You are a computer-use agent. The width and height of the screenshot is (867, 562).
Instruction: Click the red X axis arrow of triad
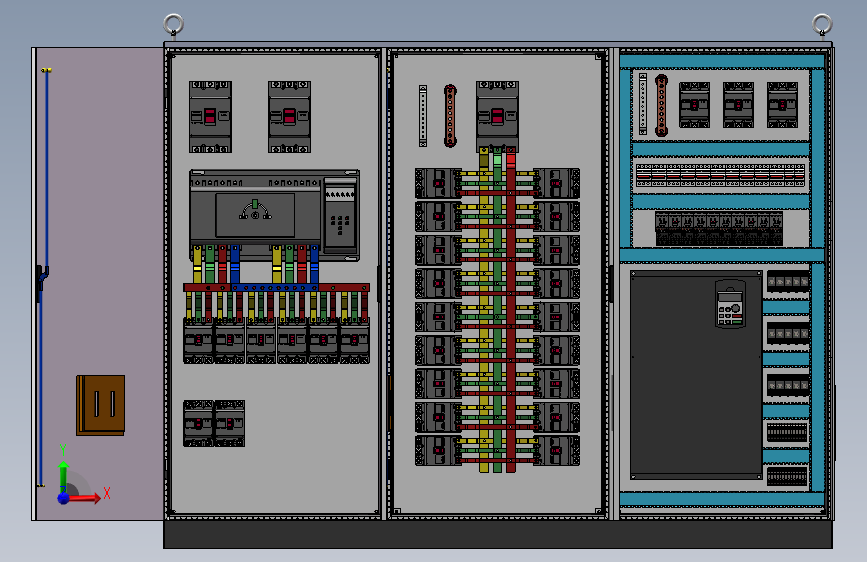[x=83, y=498]
